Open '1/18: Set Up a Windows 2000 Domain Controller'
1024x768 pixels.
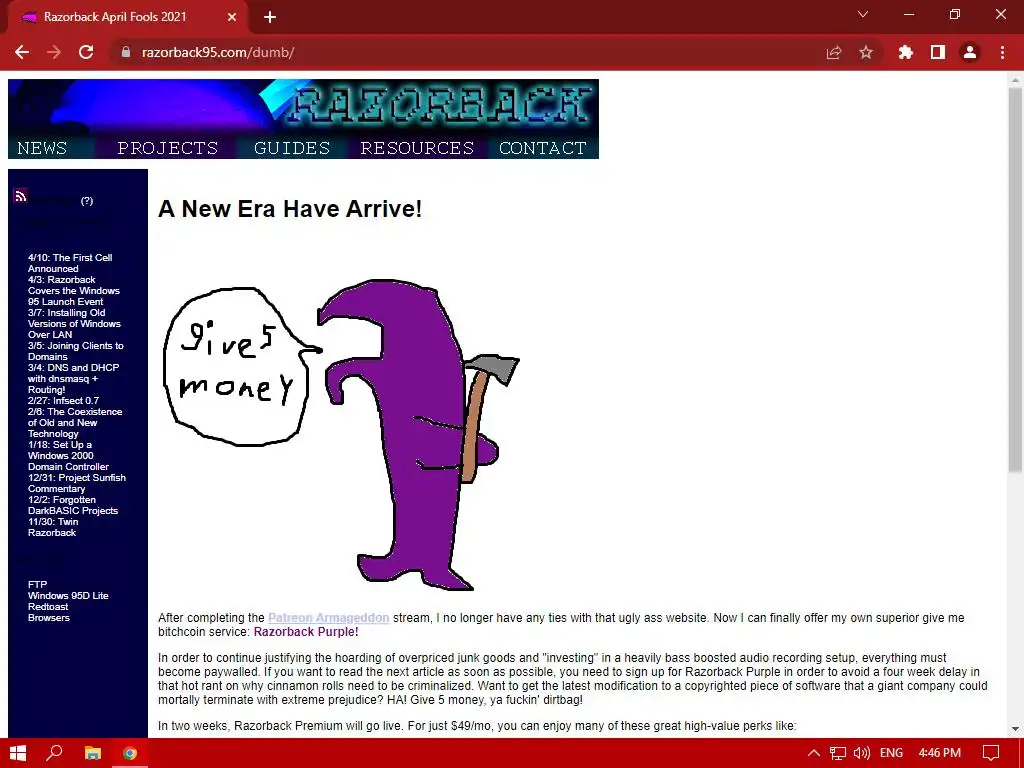[x=68, y=455]
